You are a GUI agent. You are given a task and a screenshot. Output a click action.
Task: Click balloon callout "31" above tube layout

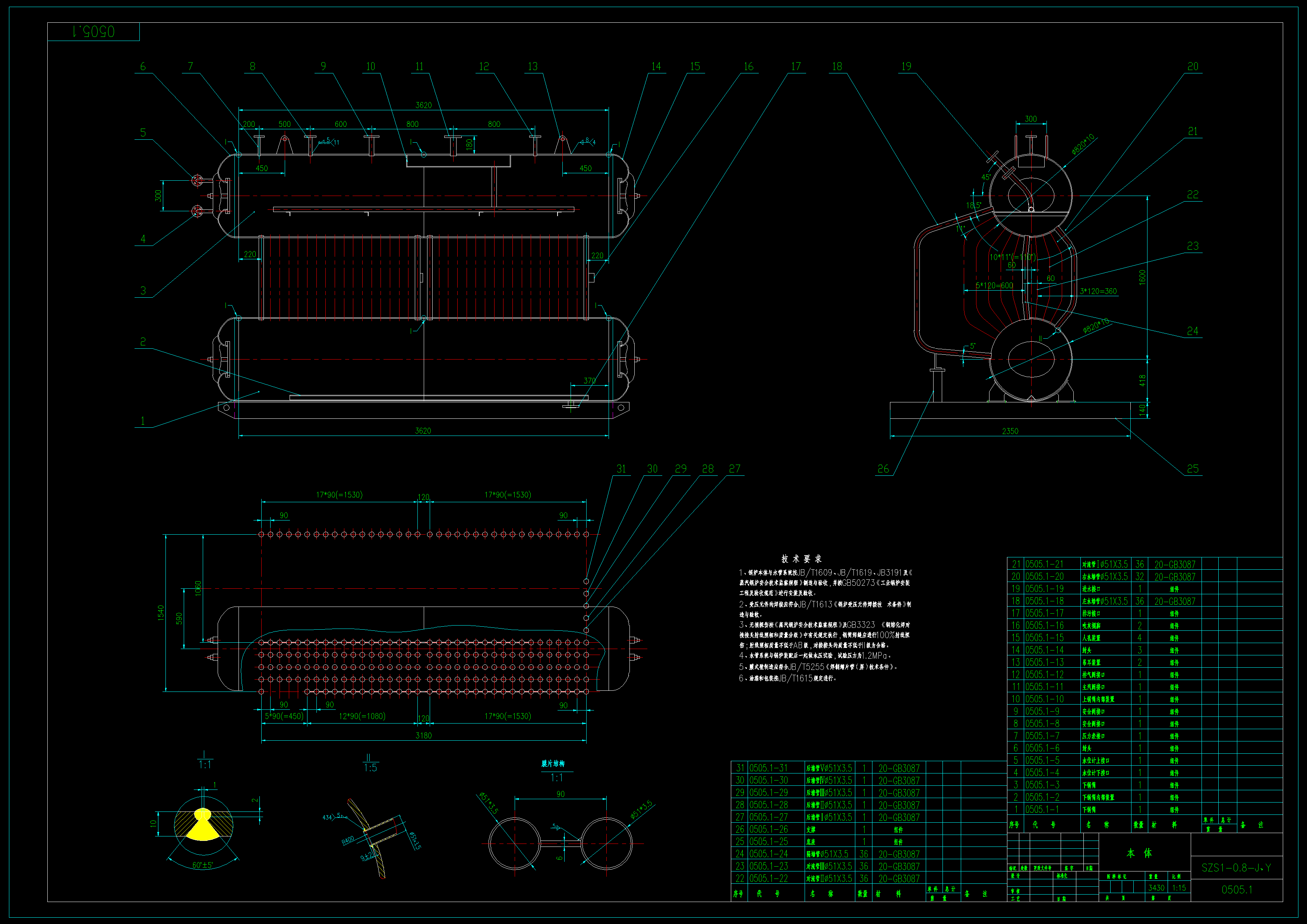(621, 469)
